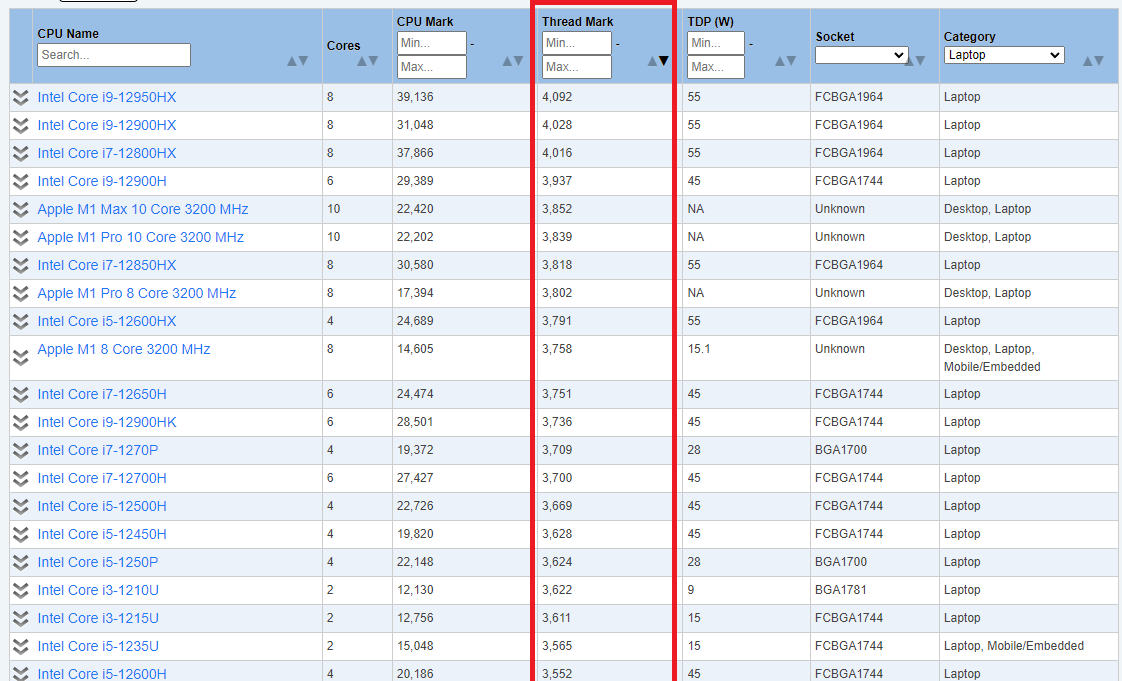The image size is (1122, 681).
Task: Open Intel Core i5-1250P link
Action: pos(97,562)
